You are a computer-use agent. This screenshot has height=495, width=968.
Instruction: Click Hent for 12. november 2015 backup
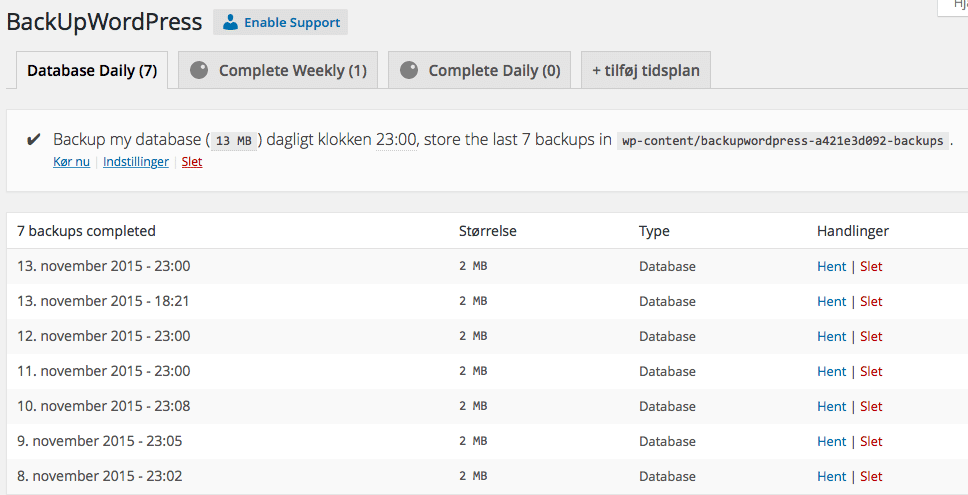832,336
